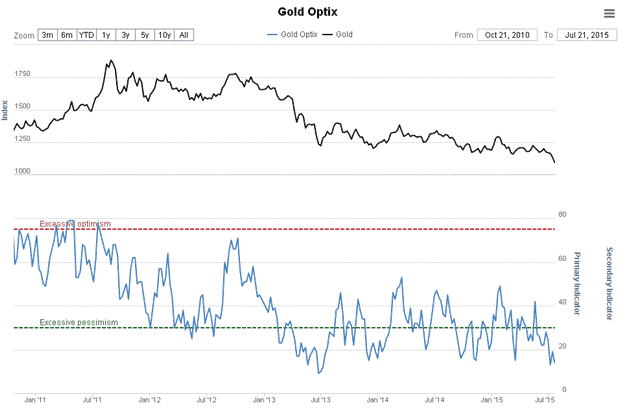Zoom chart to 3m range
The height and width of the screenshot is (409, 620).
47,35
